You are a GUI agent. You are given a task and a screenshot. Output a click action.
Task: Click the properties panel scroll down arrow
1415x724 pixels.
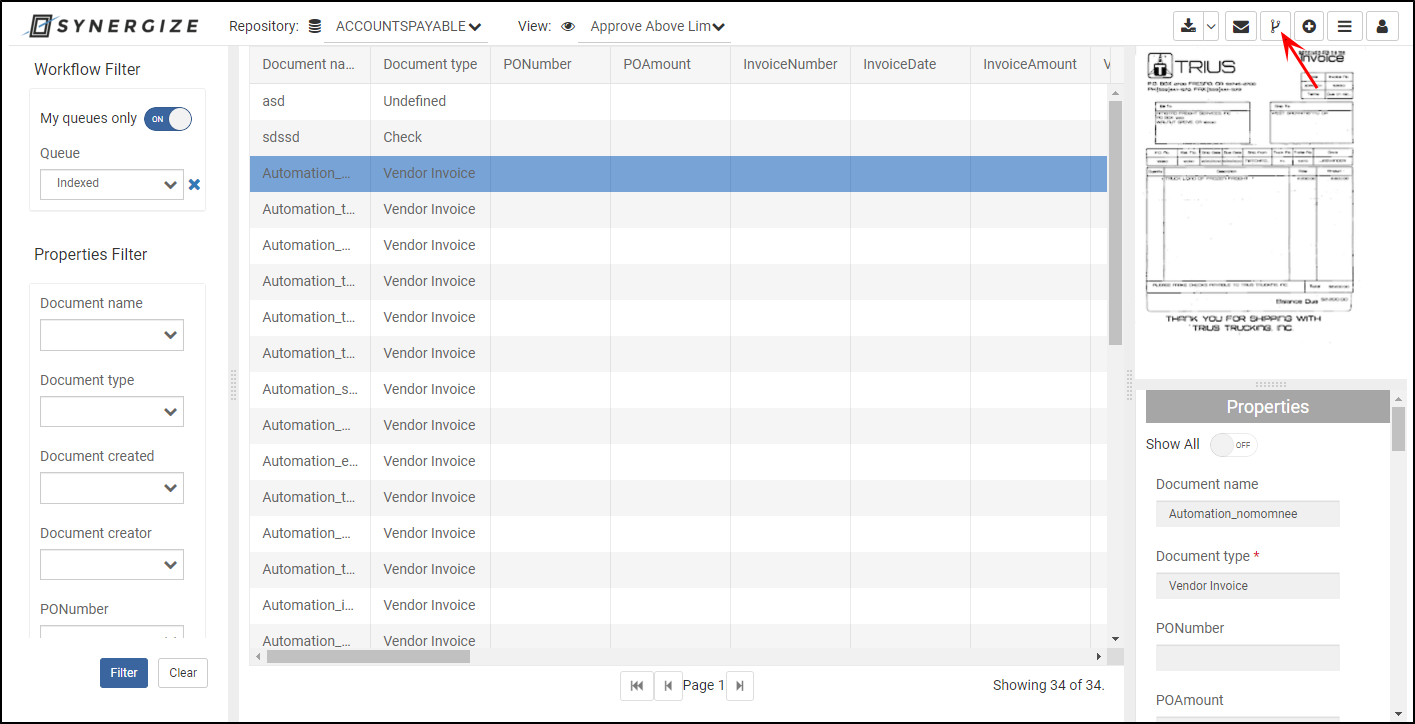[x=1398, y=713]
